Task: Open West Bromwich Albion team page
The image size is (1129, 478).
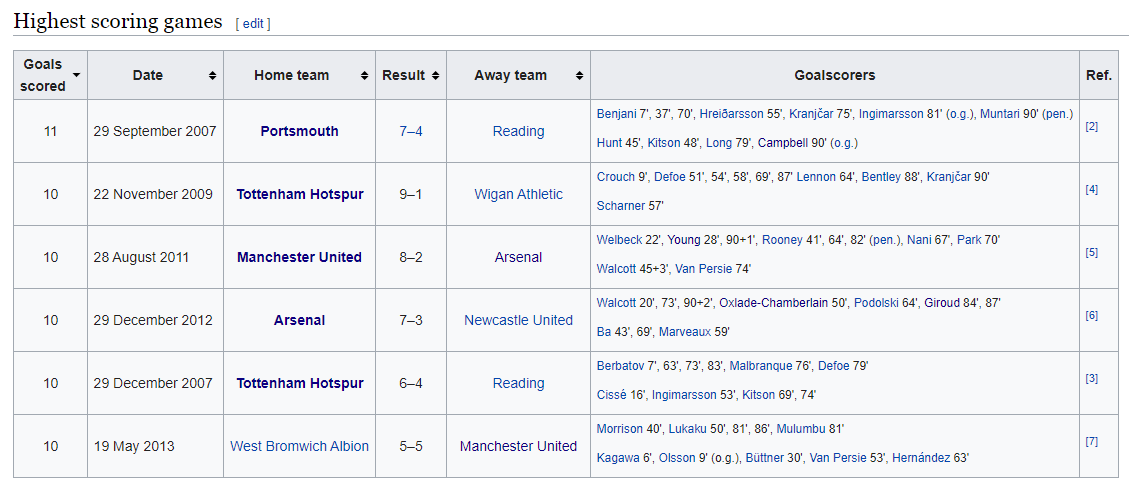Action: (299, 446)
